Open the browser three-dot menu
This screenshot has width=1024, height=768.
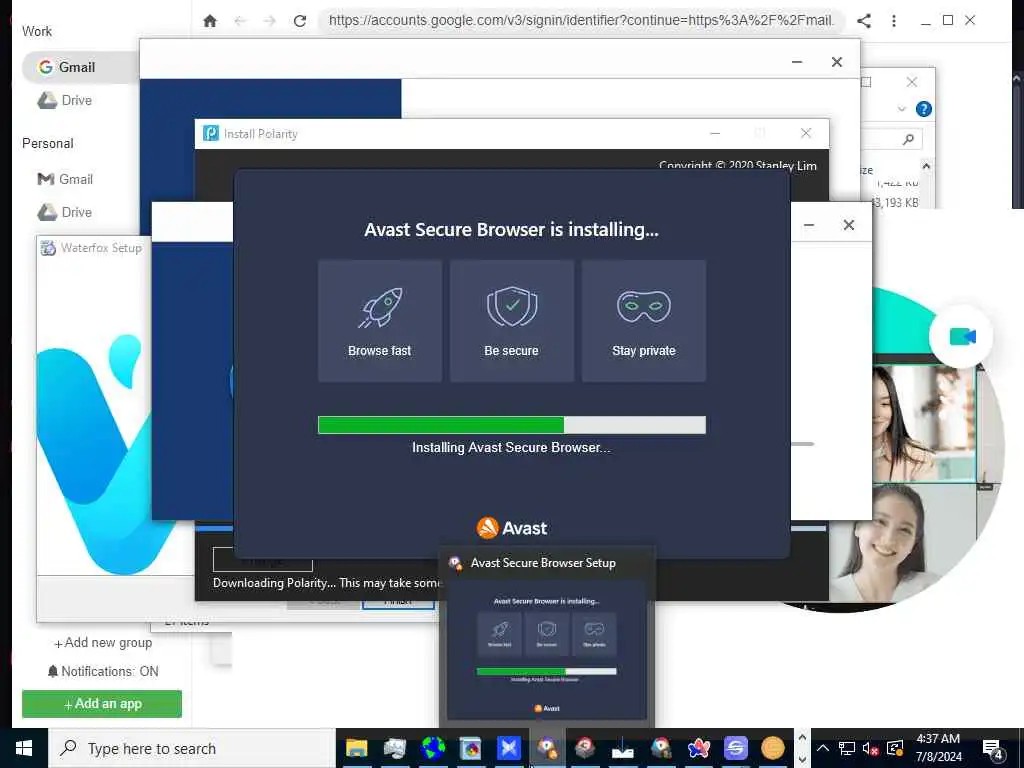tap(893, 21)
